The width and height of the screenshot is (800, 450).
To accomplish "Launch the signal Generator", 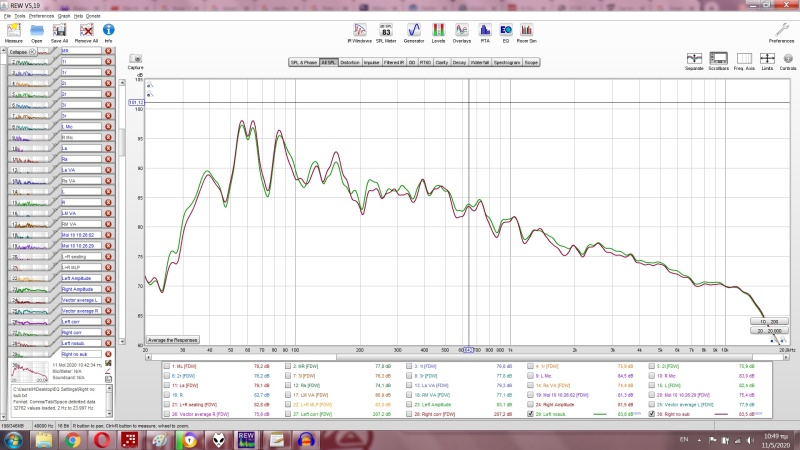I will 412,32.
